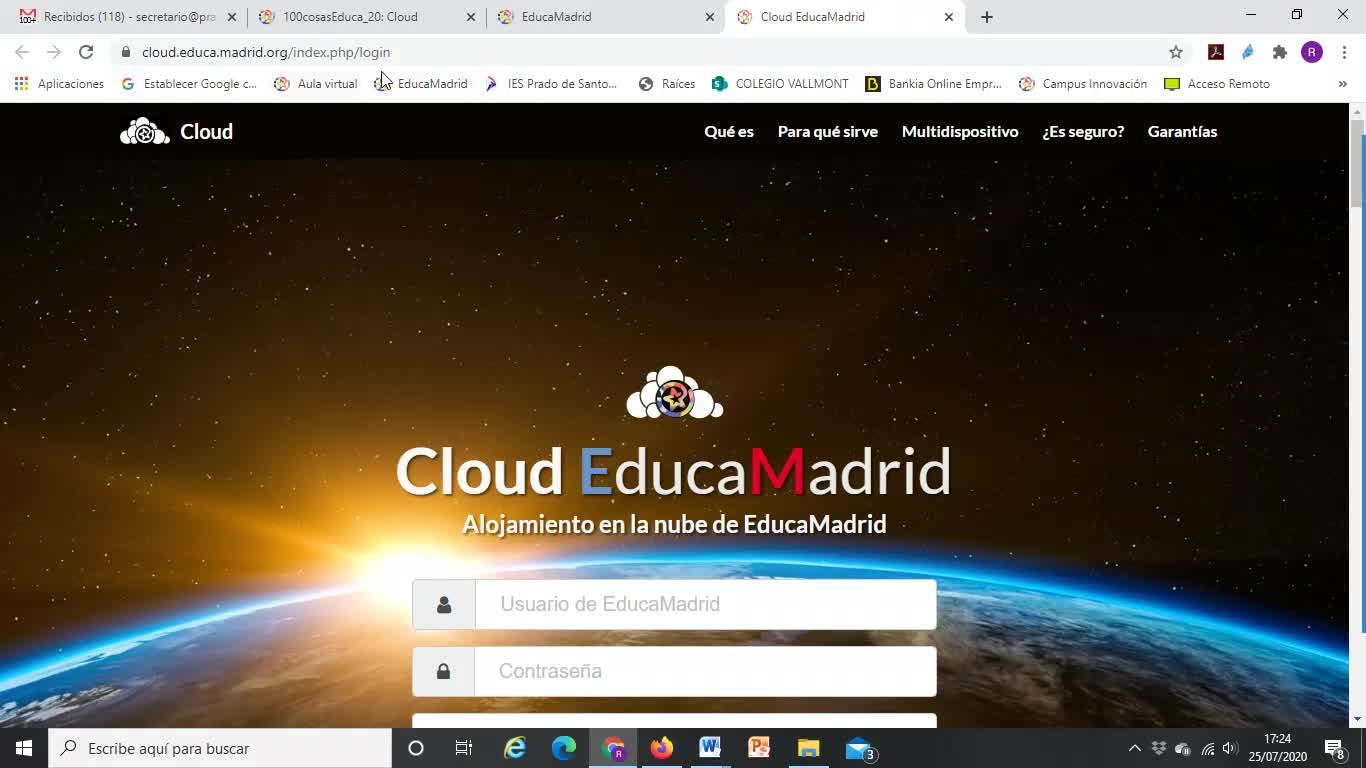1366x768 pixels.
Task: Open the Raíces bookmark
Action: pos(667,84)
